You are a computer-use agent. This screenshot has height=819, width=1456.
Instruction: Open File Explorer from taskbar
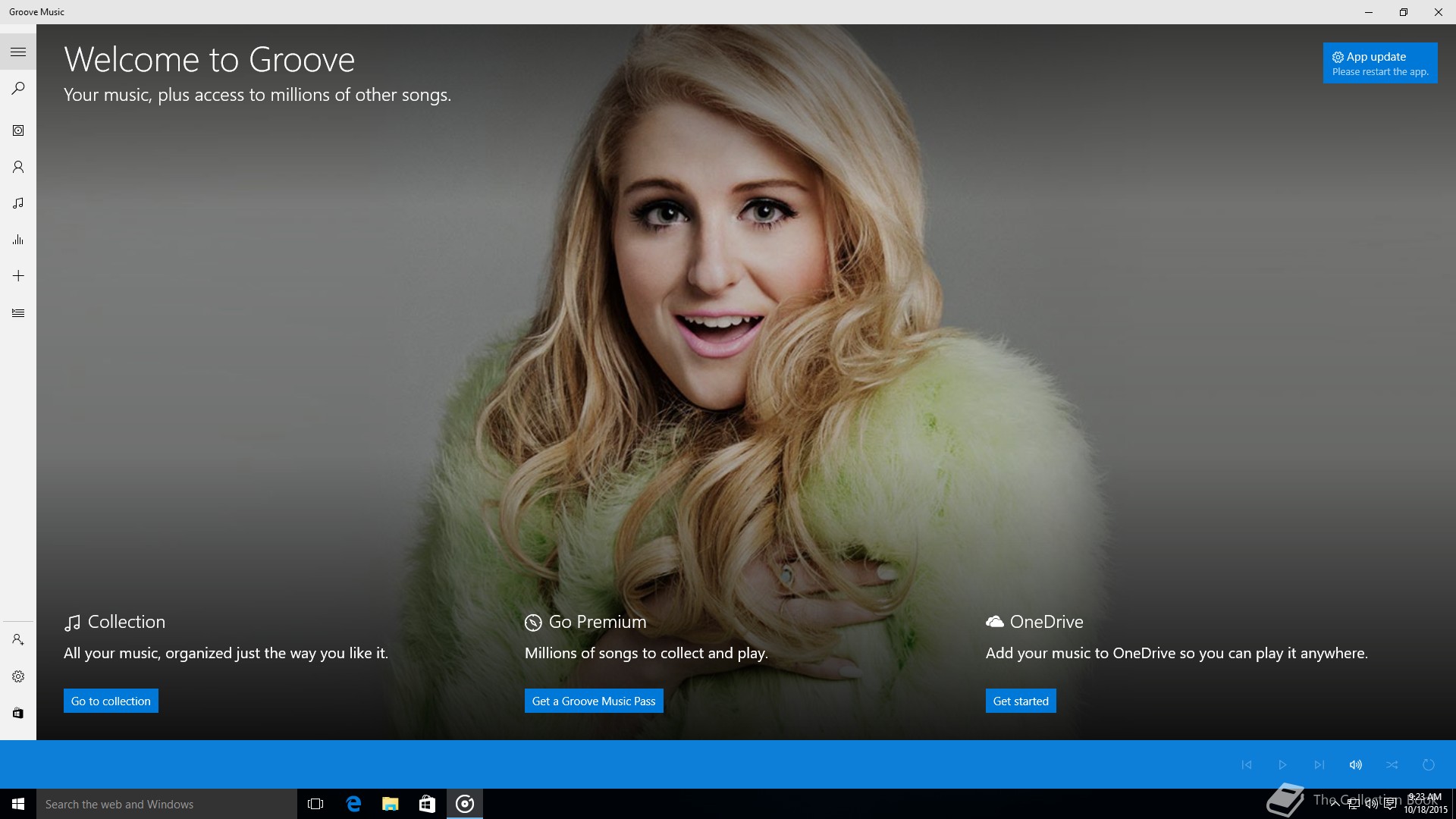(x=390, y=804)
